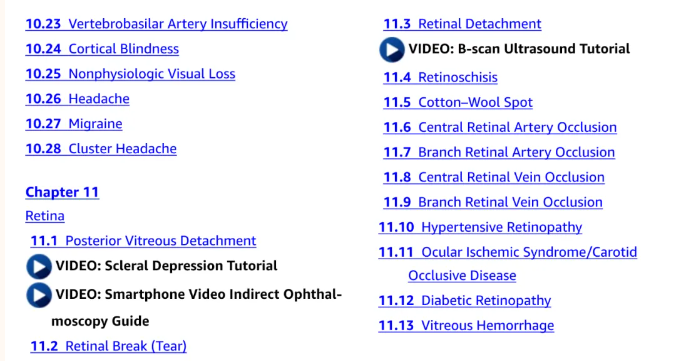Open 11.13 Vitreous Hemorrhage
The height and width of the screenshot is (361, 680).
pyautogui.click(x=466, y=325)
